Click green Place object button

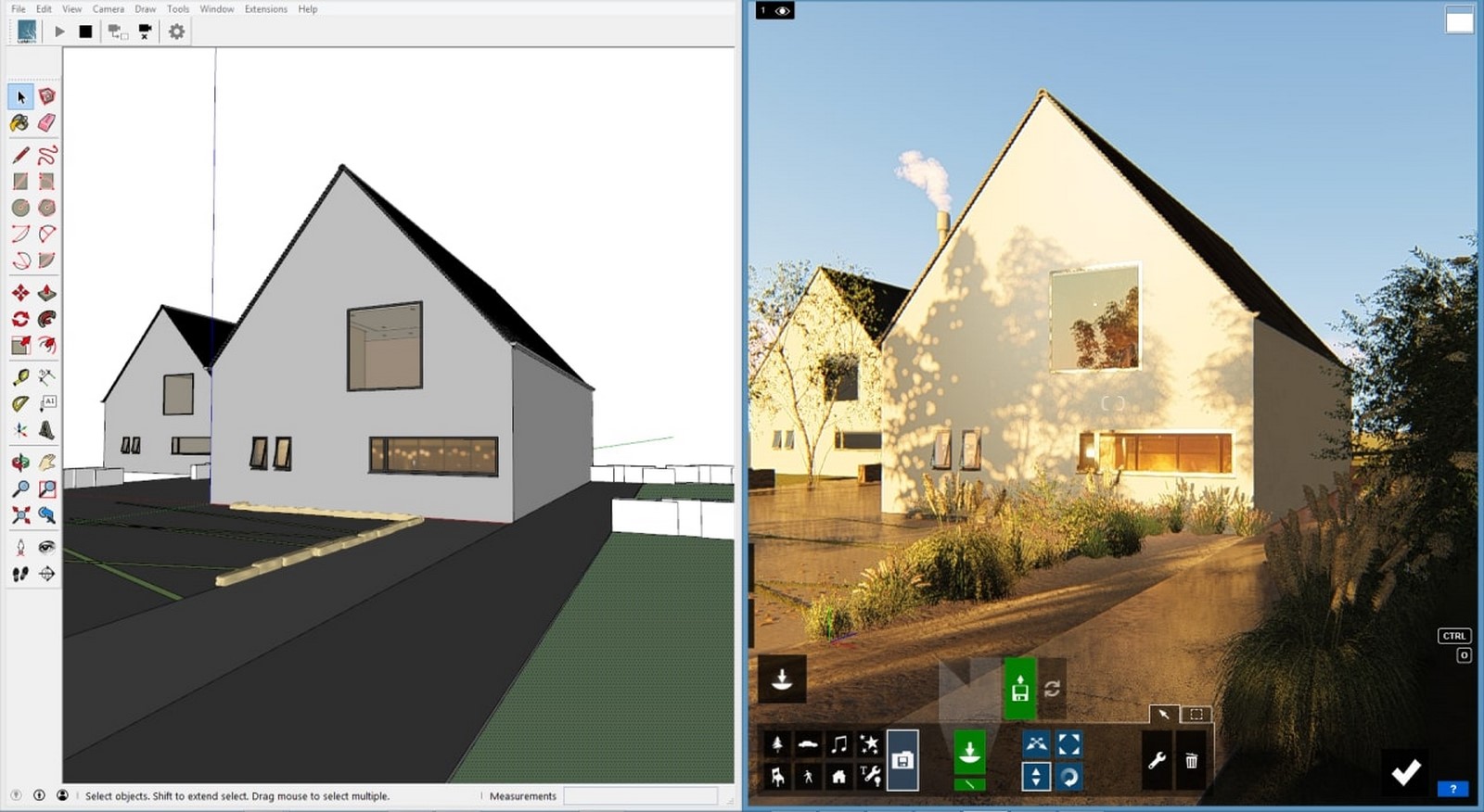969,752
